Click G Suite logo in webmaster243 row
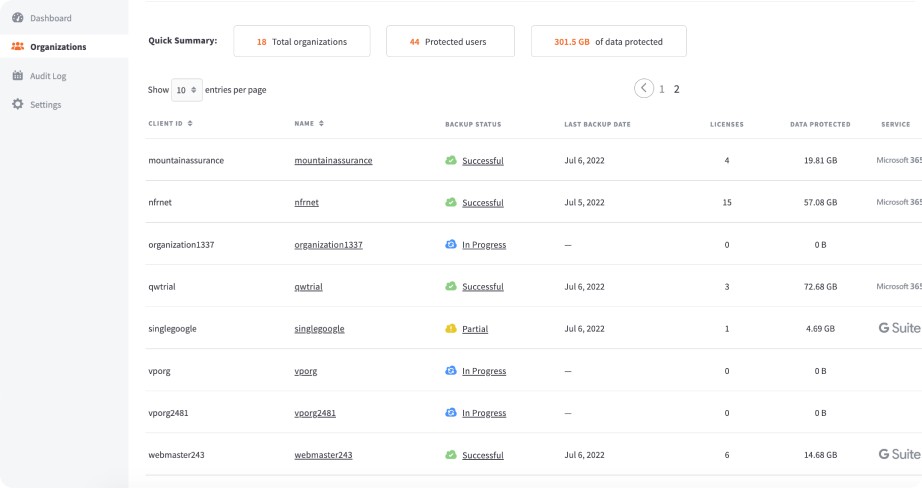Image resolution: width=922 pixels, height=488 pixels. point(900,454)
